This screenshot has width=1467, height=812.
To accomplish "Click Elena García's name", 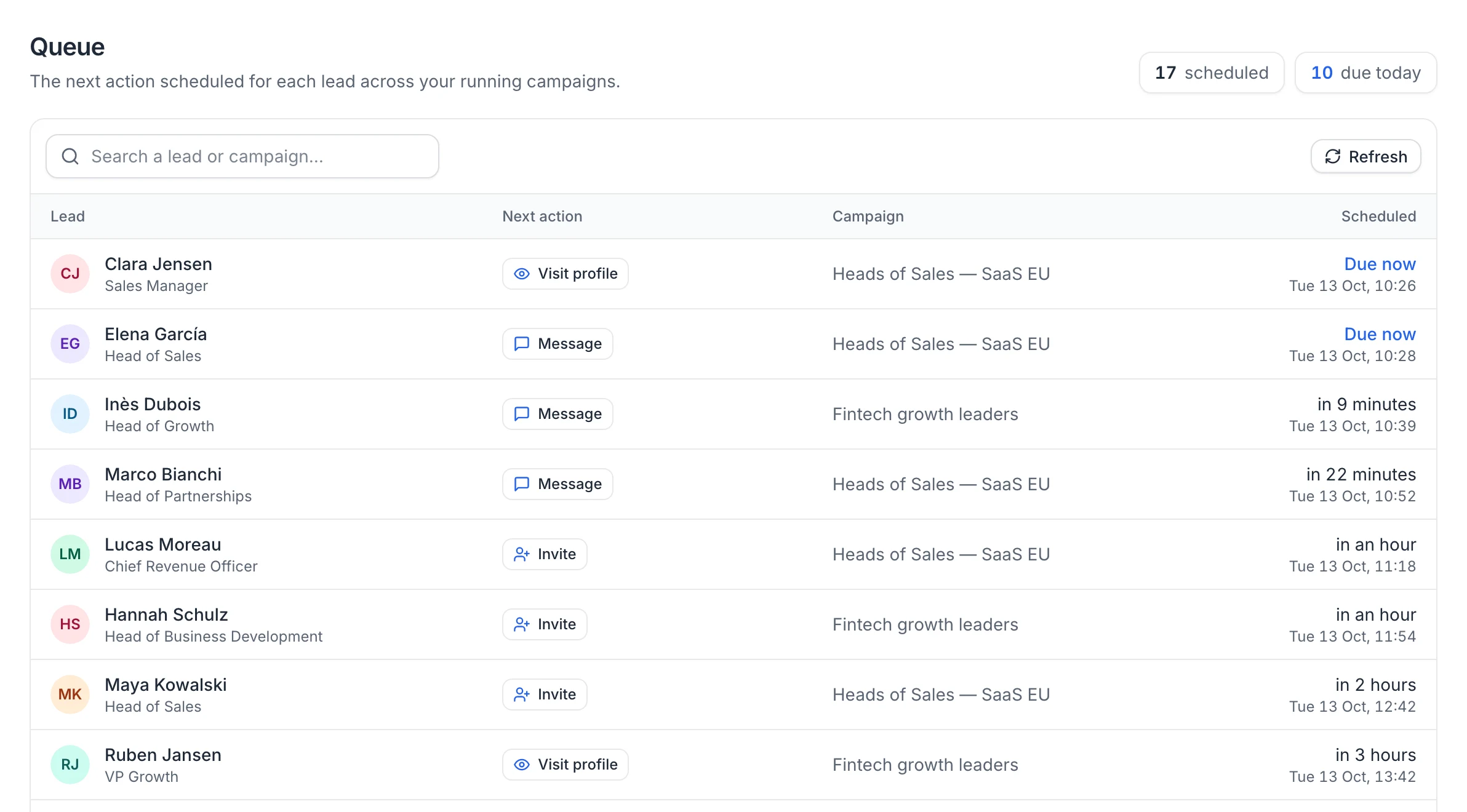I will (156, 334).
